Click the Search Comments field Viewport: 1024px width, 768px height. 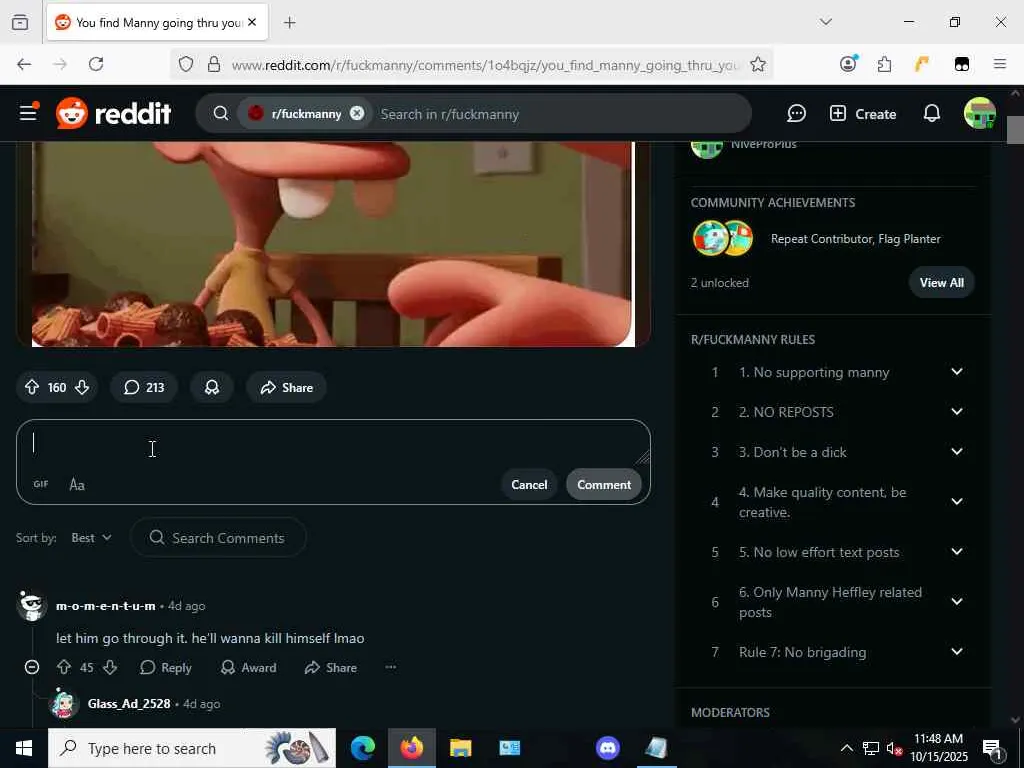[218, 537]
